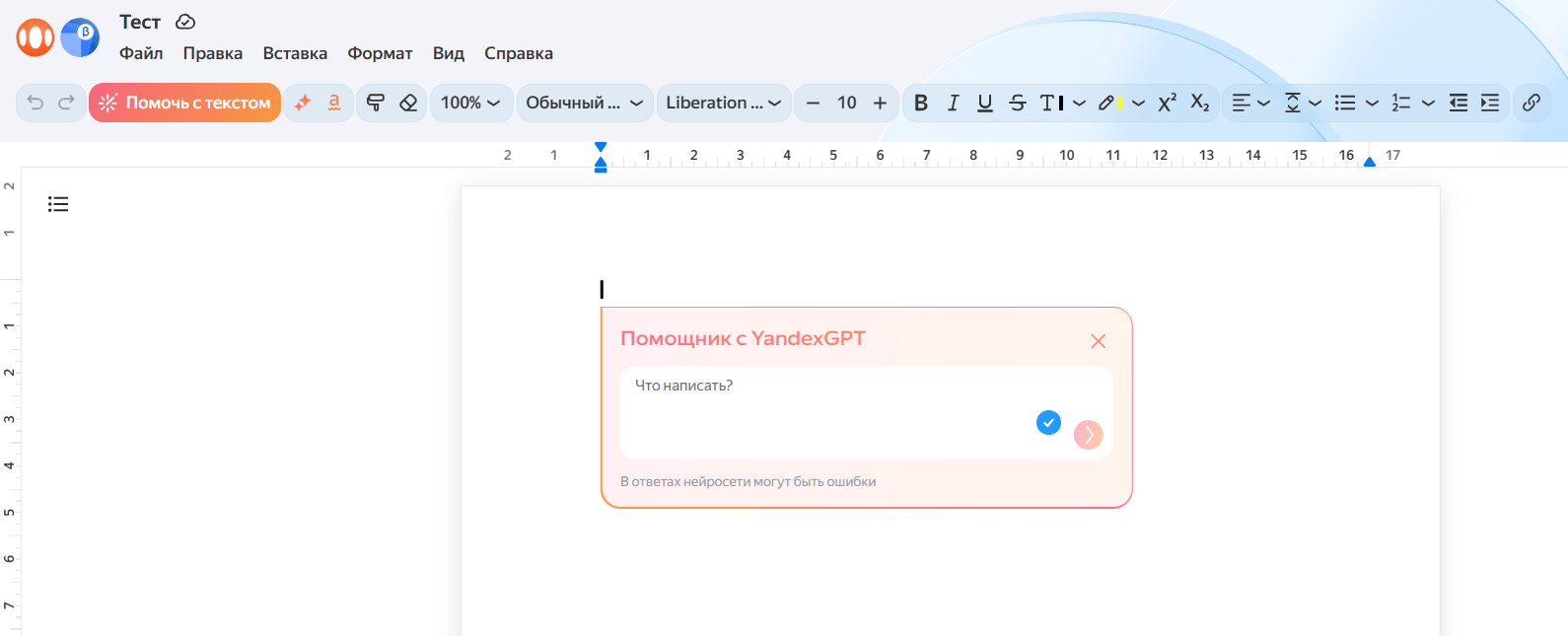Toggle spell check with the underlined 'a' icon
1568x636 pixels.
334,103
